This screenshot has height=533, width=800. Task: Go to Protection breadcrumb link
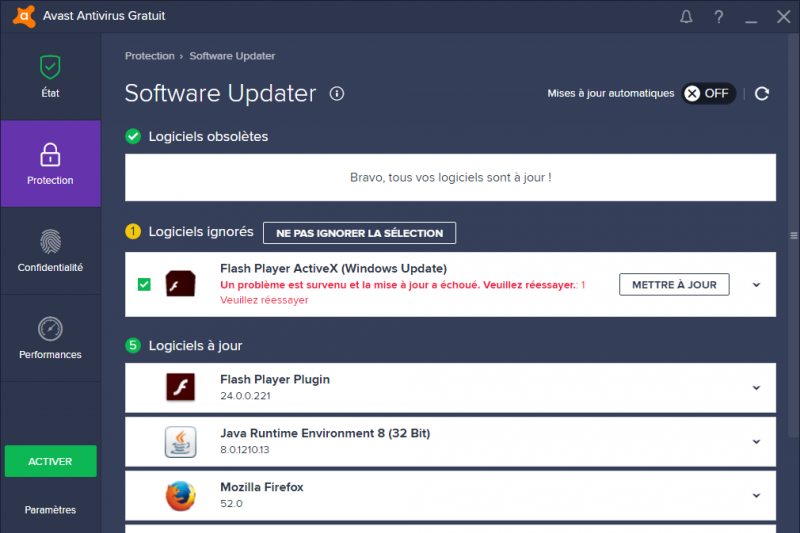point(149,56)
